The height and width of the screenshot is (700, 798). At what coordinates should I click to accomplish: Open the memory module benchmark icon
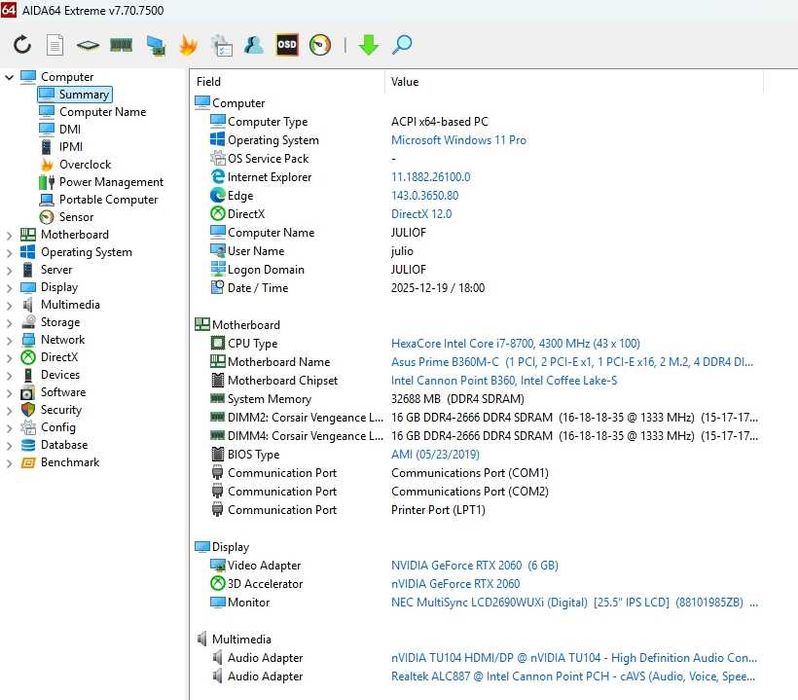click(x=121, y=45)
